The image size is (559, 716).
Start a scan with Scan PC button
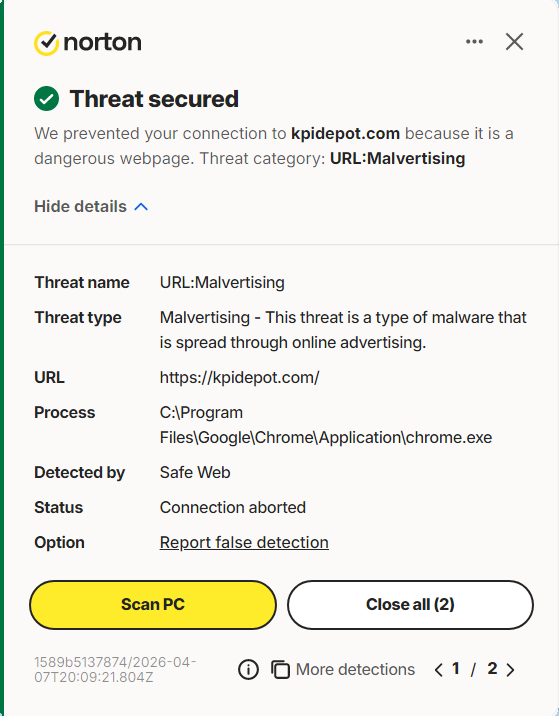[153, 605]
